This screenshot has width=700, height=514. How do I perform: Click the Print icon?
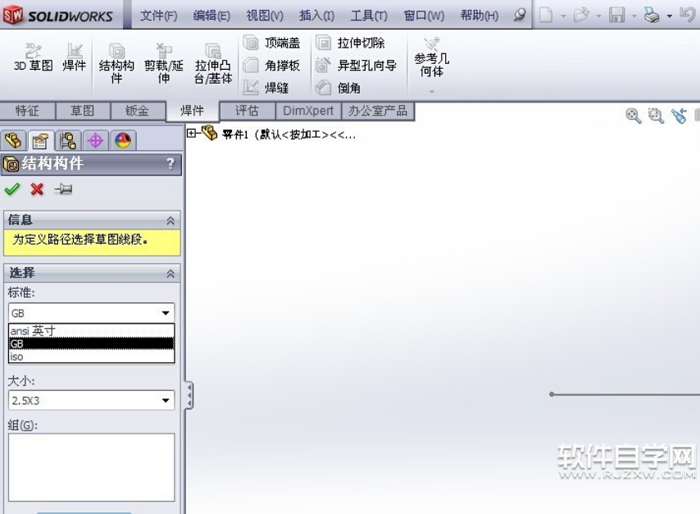pos(652,16)
